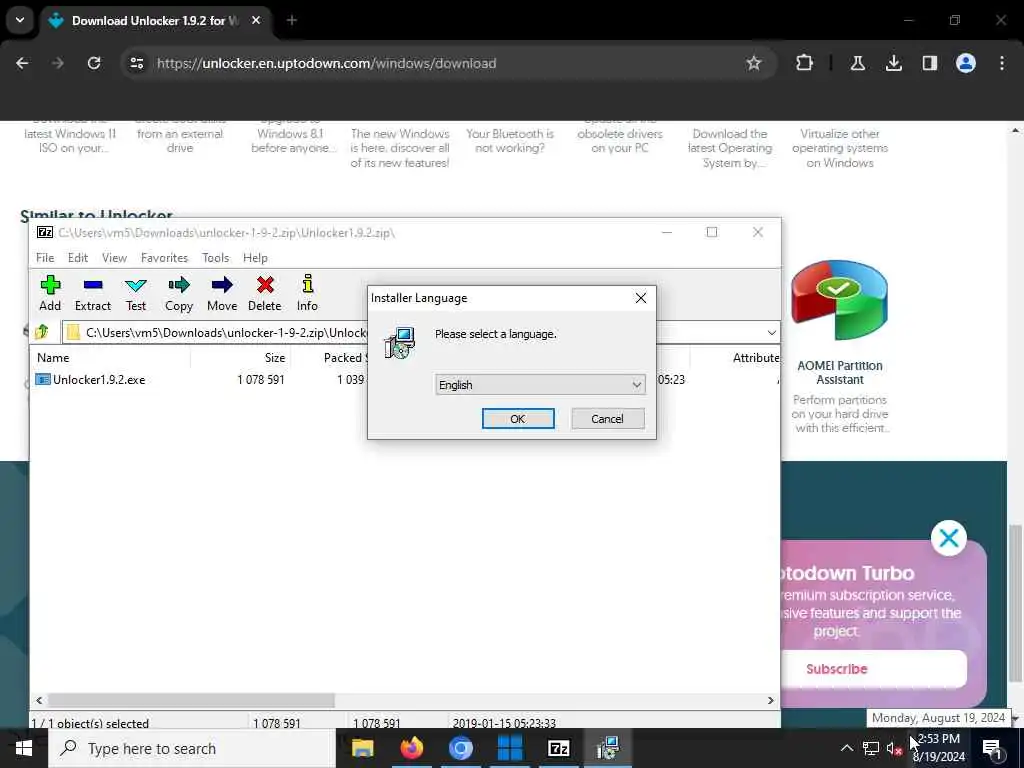This screenshot has height=768, width=1024.
Task: Bookmark this page with the star icon
Action: [x=754, y=63]
